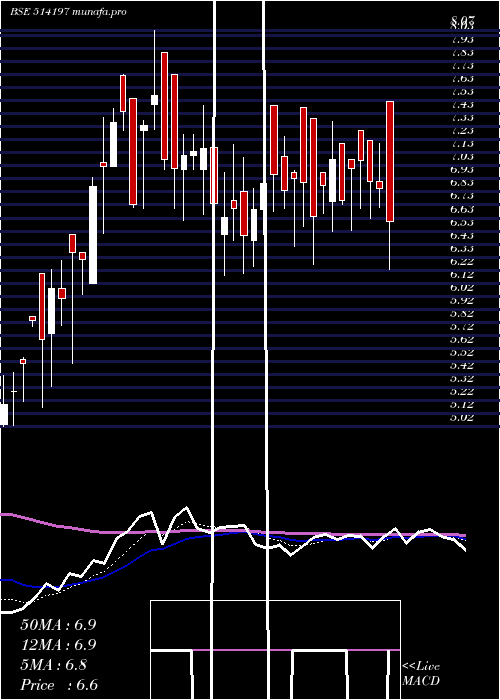Click the 6.33 price axis label
Image resolution: width=500 pixels, height=700 pixels.
point(462,248)
